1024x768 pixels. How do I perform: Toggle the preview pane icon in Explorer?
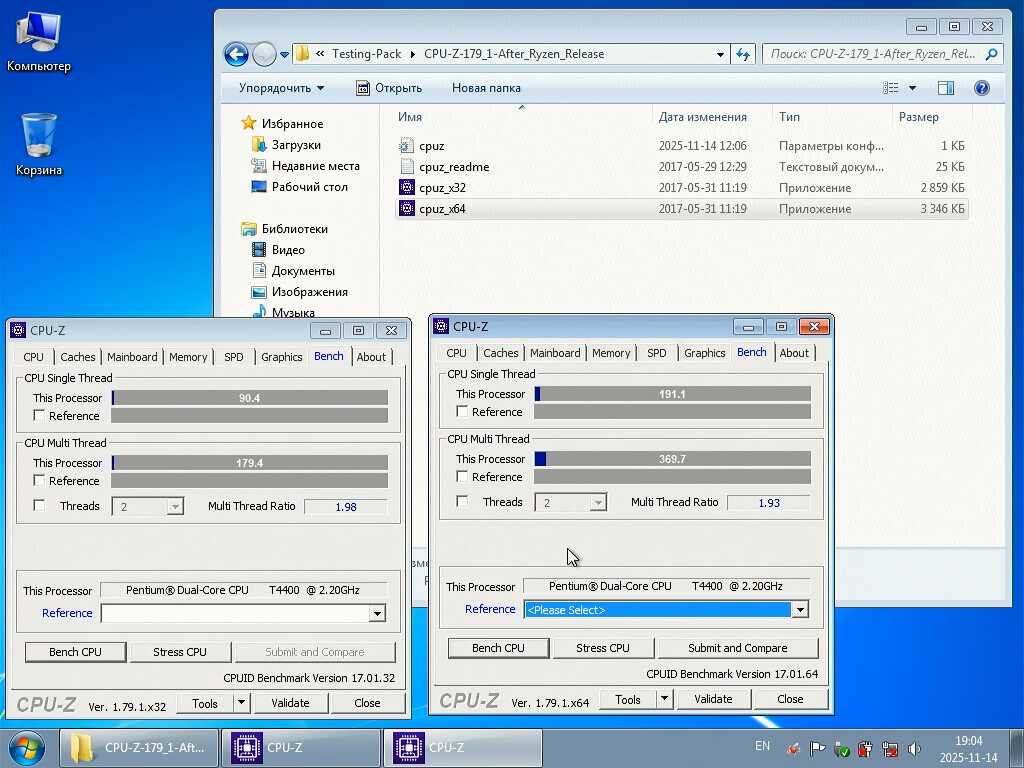pyautogui.click(x=946, y=88)
